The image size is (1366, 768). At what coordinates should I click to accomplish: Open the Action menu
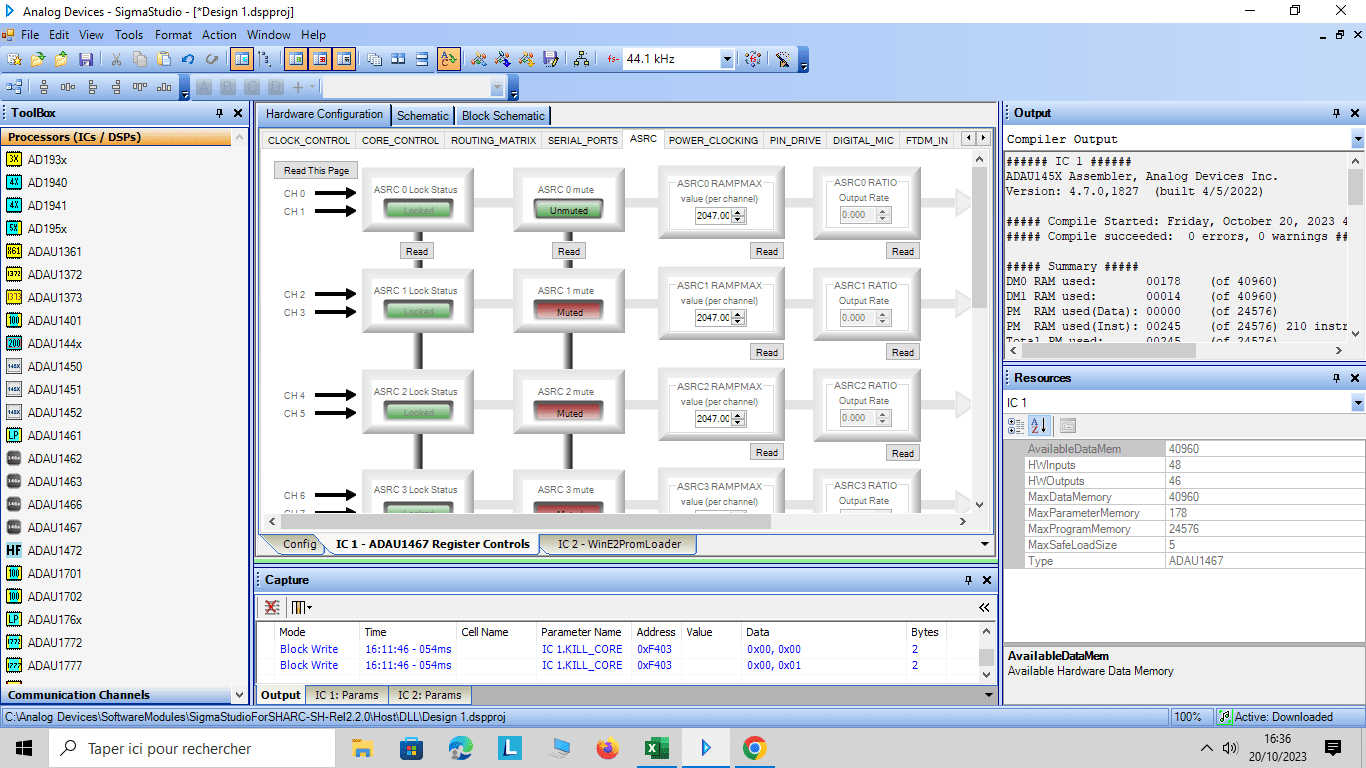click(x=219, y=34)
